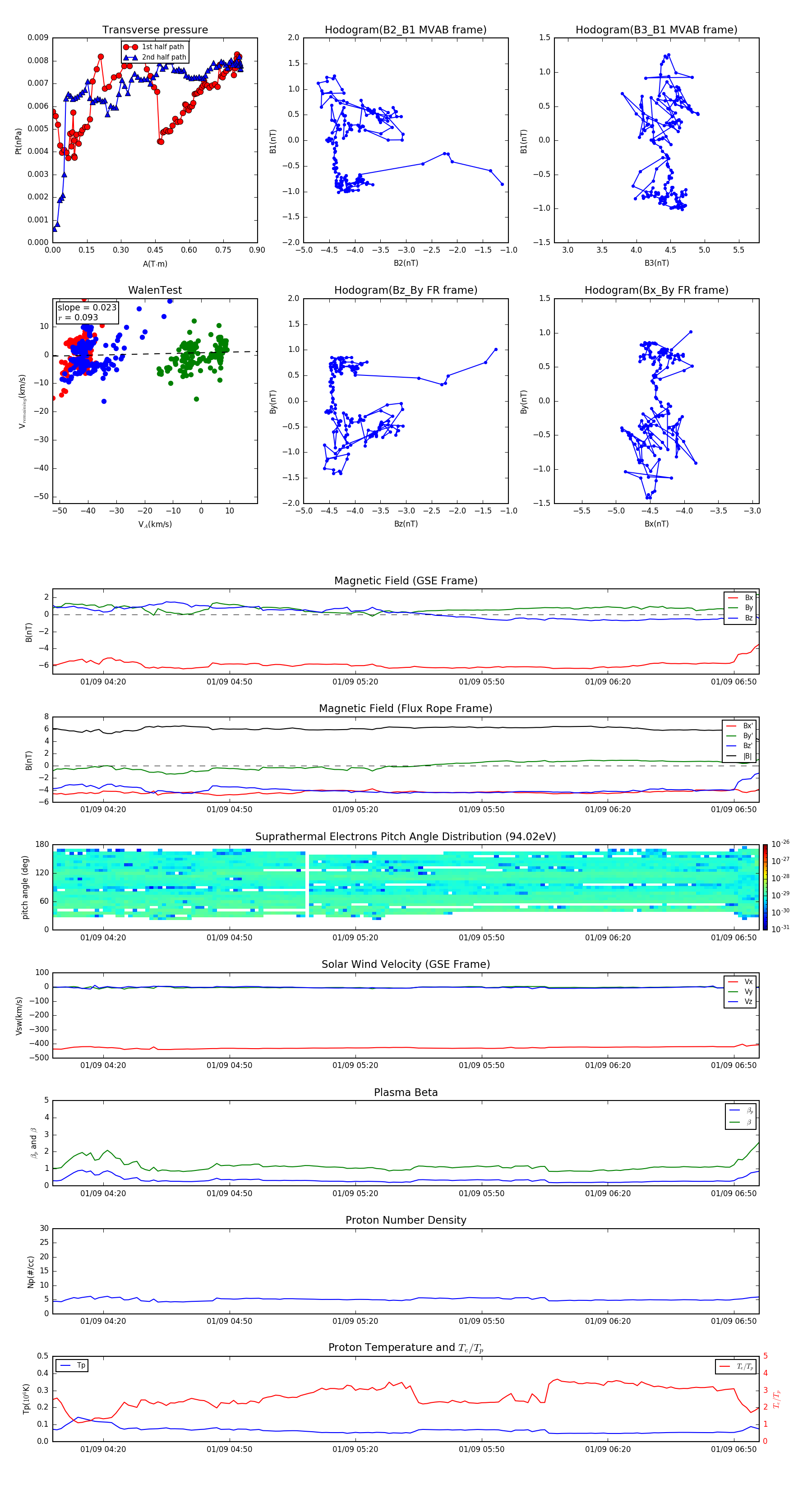
Task: Select the "Tp" legend entry
Action: pyautogui.click(x=72, y=1365)
